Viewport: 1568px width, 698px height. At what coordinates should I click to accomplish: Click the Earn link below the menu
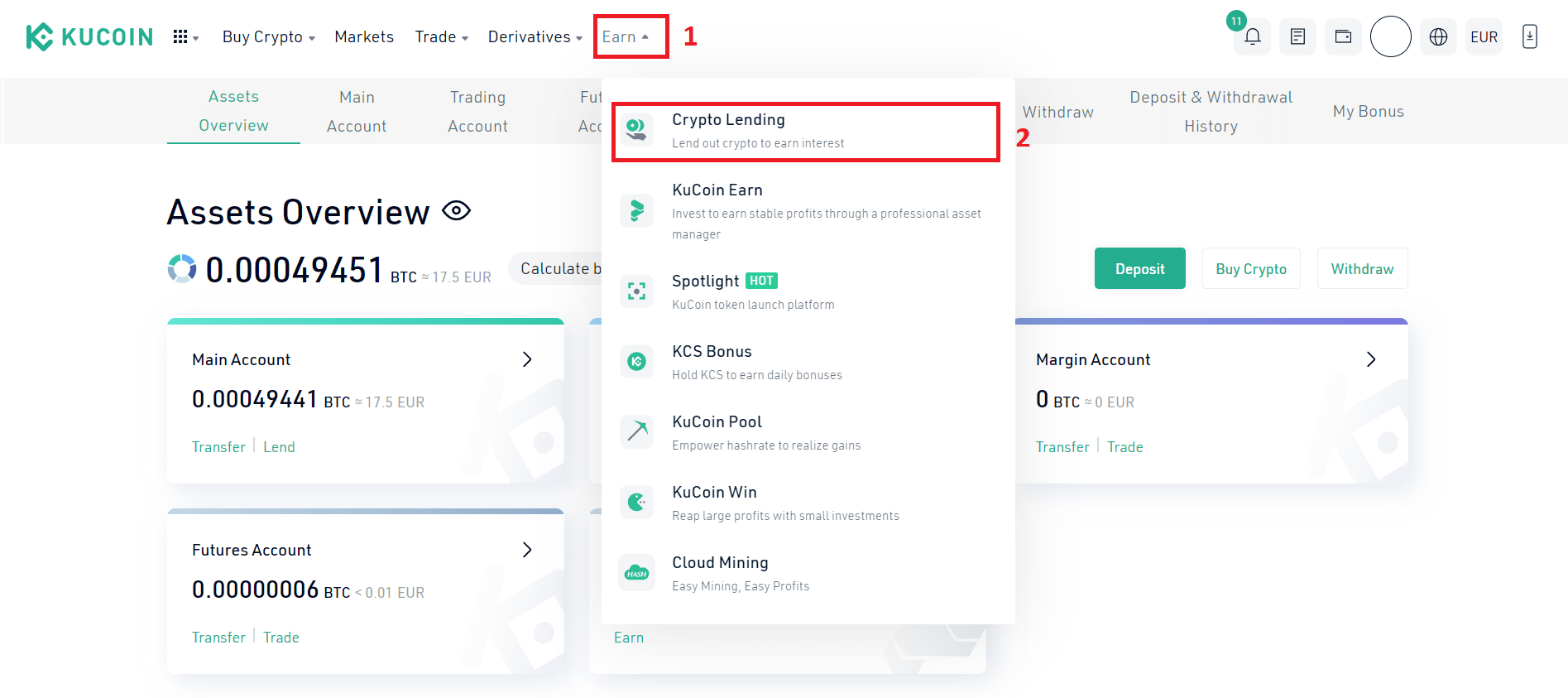point(629,638)
